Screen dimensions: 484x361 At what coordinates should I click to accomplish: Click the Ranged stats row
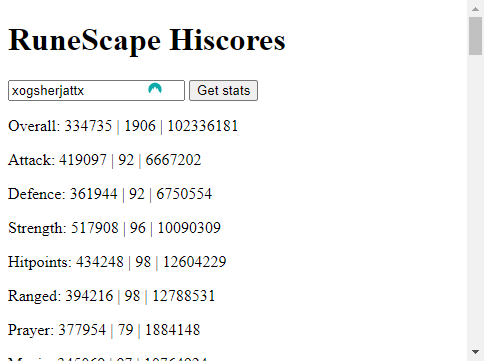pyautogui.click(x=112, y=296)
